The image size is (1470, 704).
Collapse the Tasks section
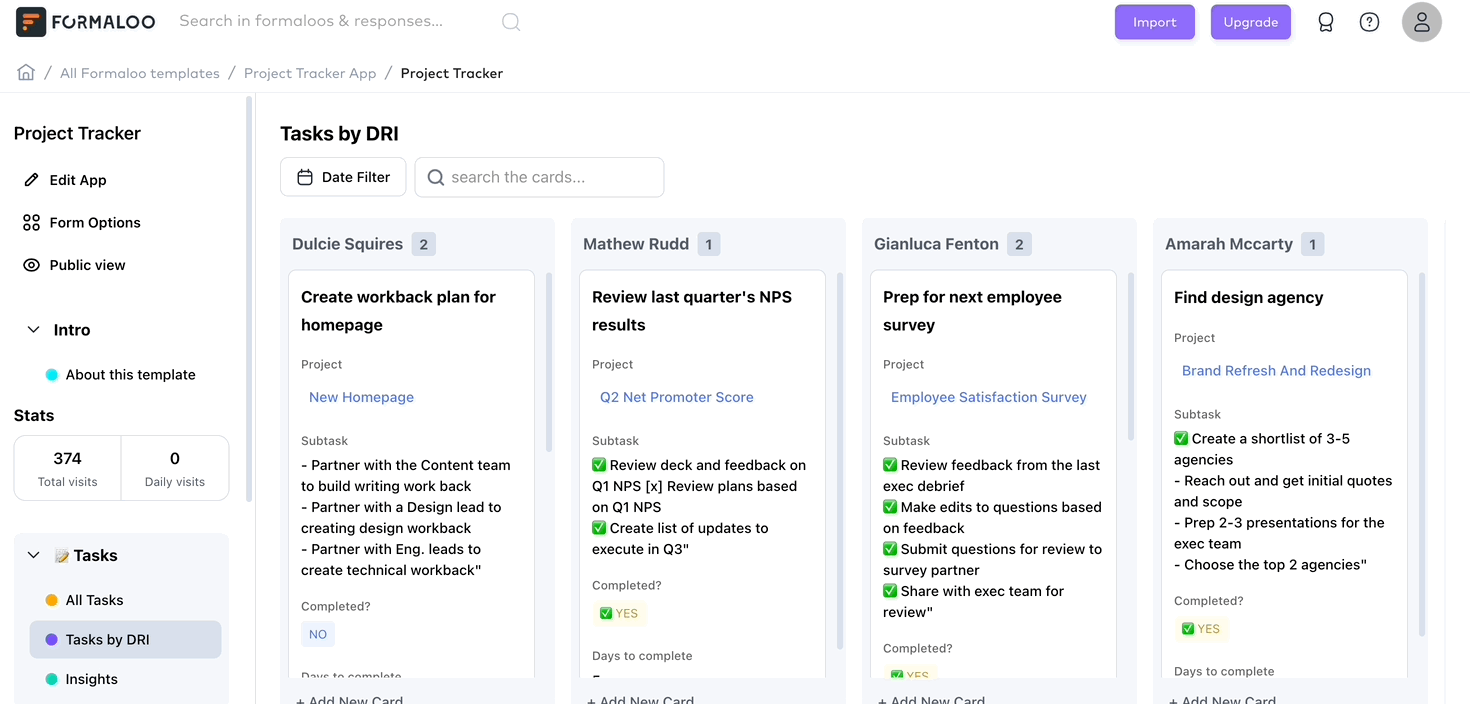pos(32,555)
